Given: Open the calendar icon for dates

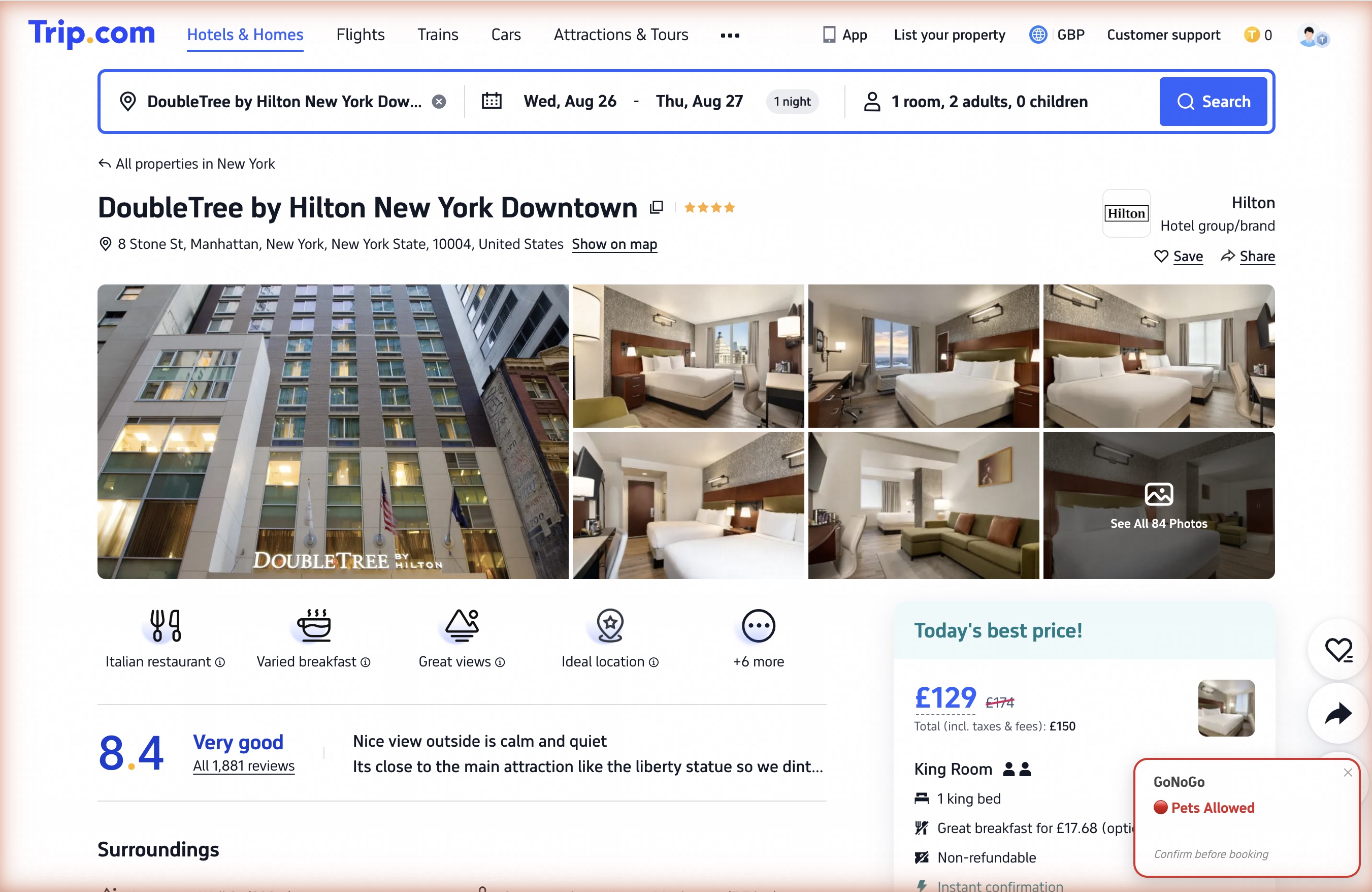Looking at the screenshot, I should coord(492,101).
